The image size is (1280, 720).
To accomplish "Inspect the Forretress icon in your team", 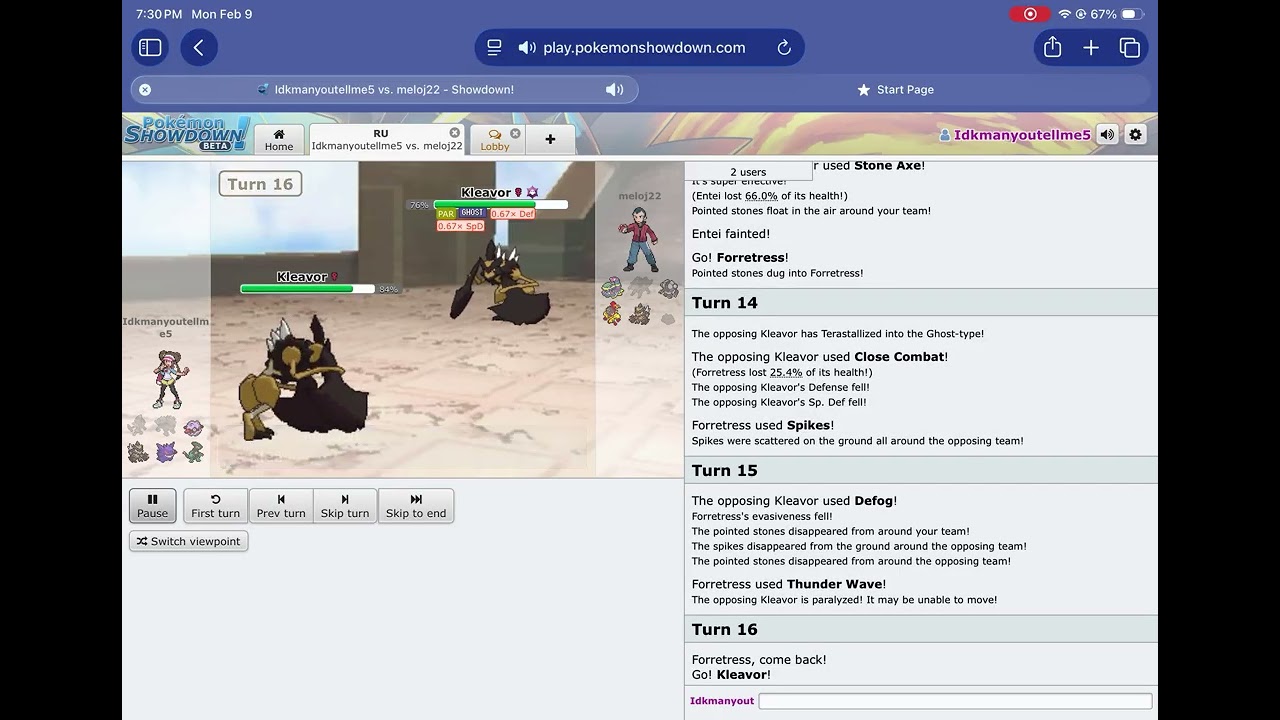I will click(x=193, y=428).
